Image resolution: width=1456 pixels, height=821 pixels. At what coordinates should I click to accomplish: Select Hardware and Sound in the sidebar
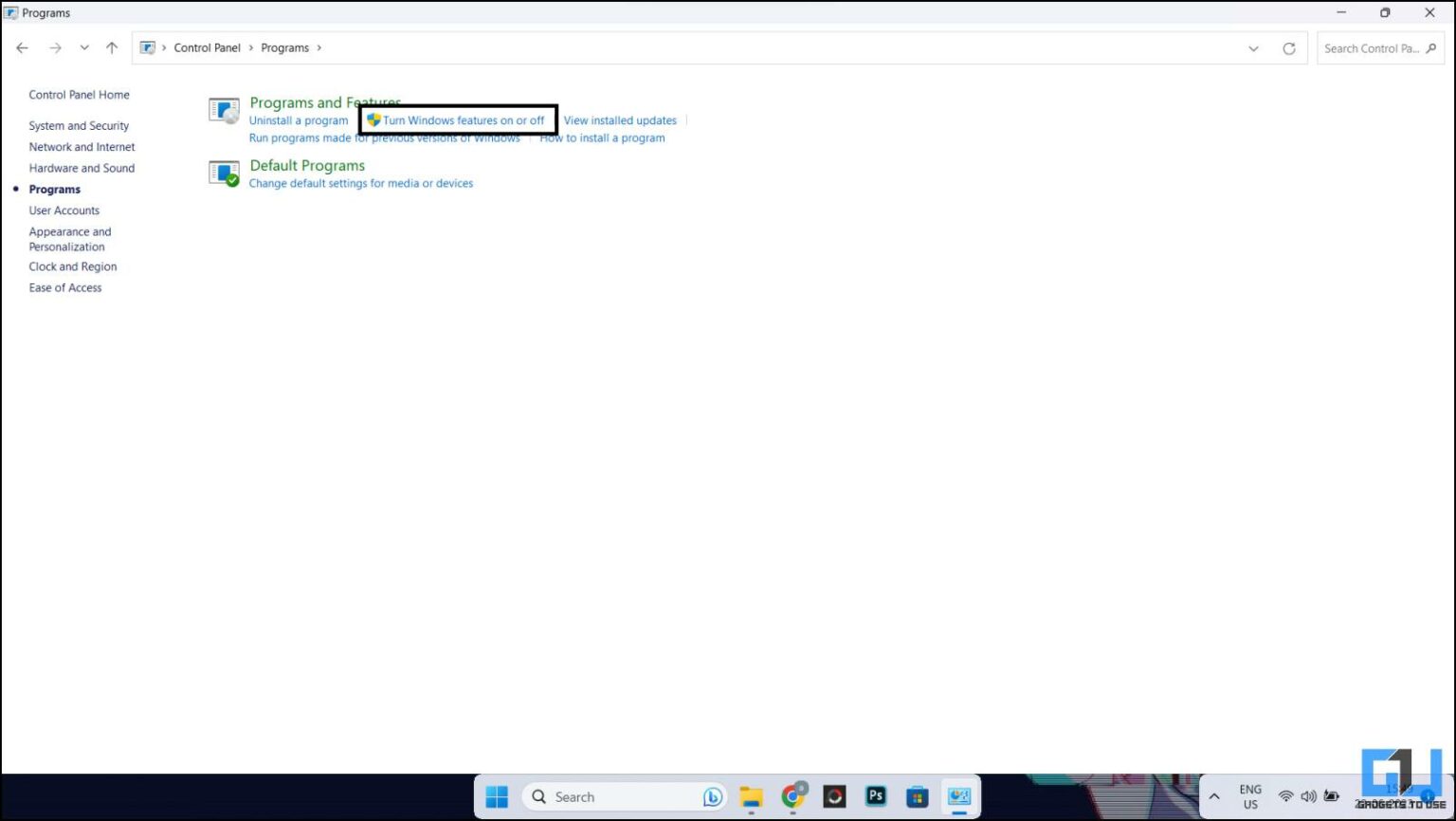(82, 168)
